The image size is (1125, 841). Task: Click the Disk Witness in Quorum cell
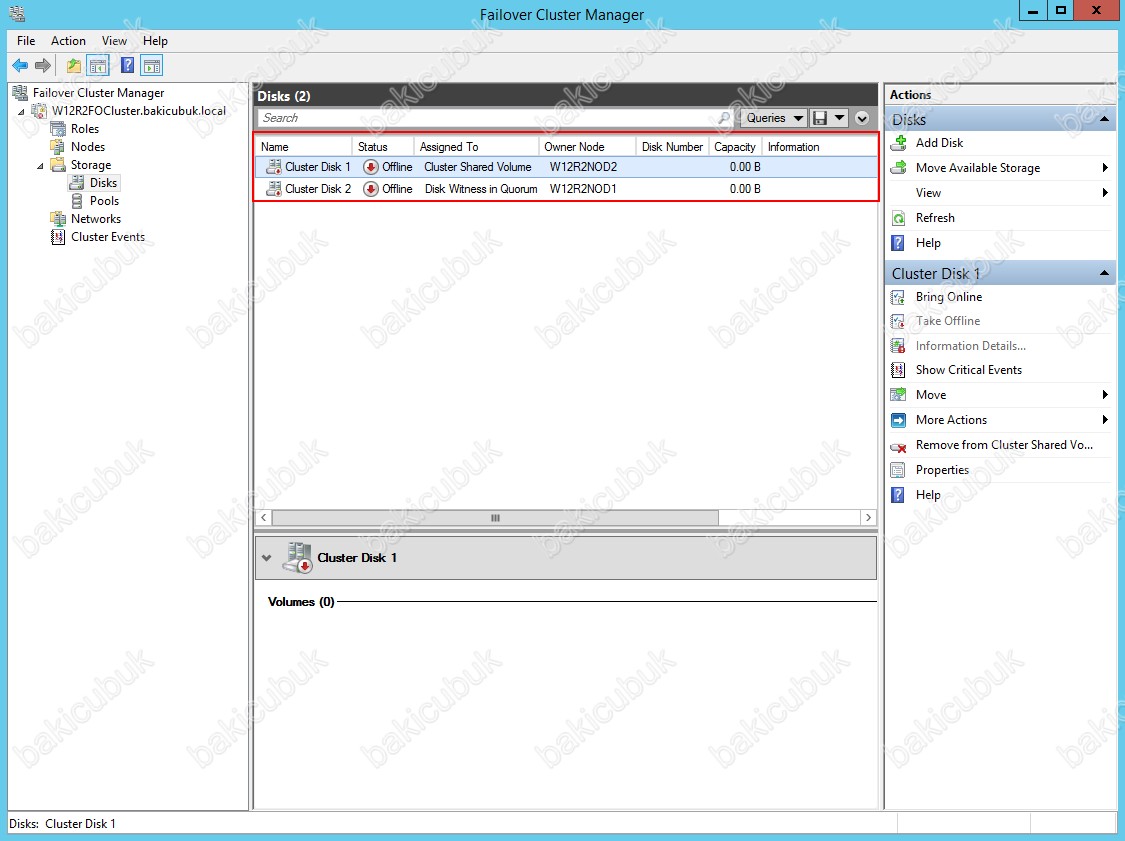pos(481,189)
